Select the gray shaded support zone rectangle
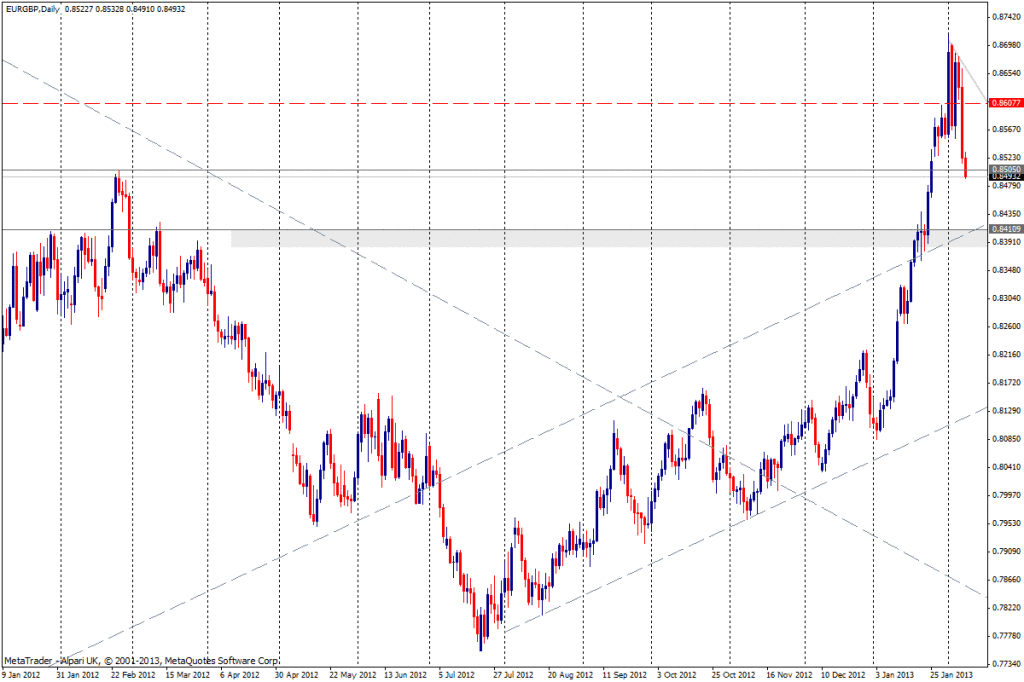1024x682 pixels. tap(600, 239)
